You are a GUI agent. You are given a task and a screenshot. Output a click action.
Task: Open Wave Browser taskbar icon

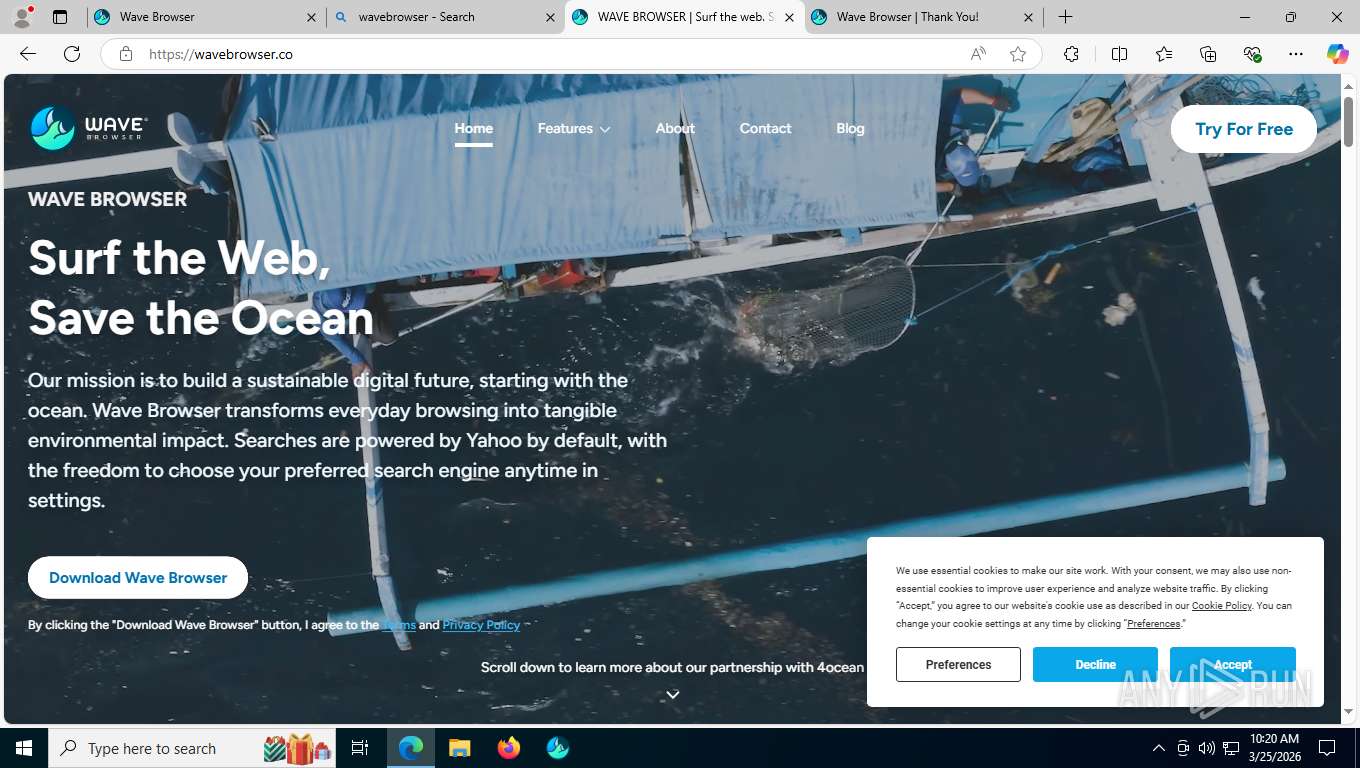click(x=558, y=748)
